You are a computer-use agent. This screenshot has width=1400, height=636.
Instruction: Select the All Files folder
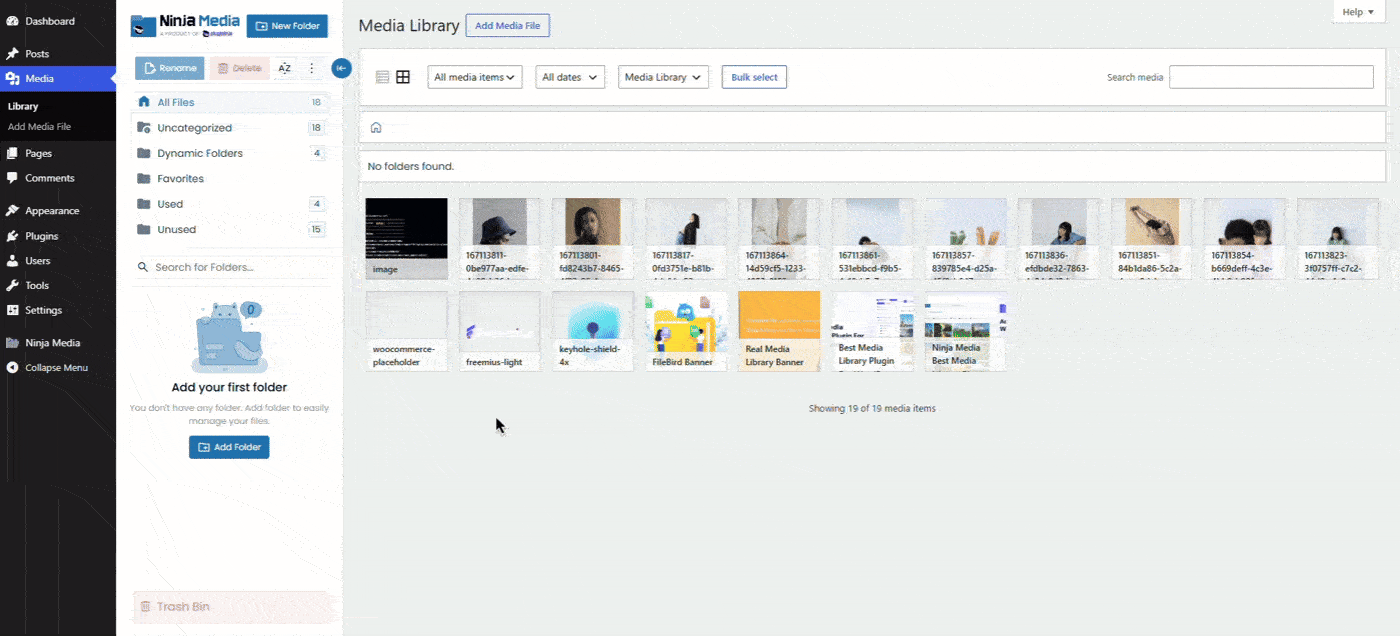[230, 102]
